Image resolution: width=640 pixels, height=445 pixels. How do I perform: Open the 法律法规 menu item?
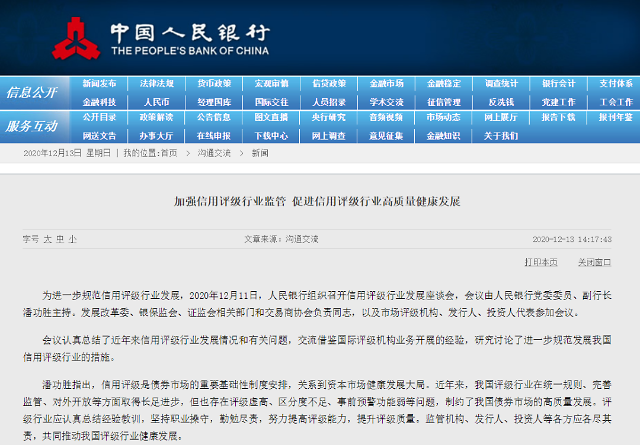pos(157,84)
